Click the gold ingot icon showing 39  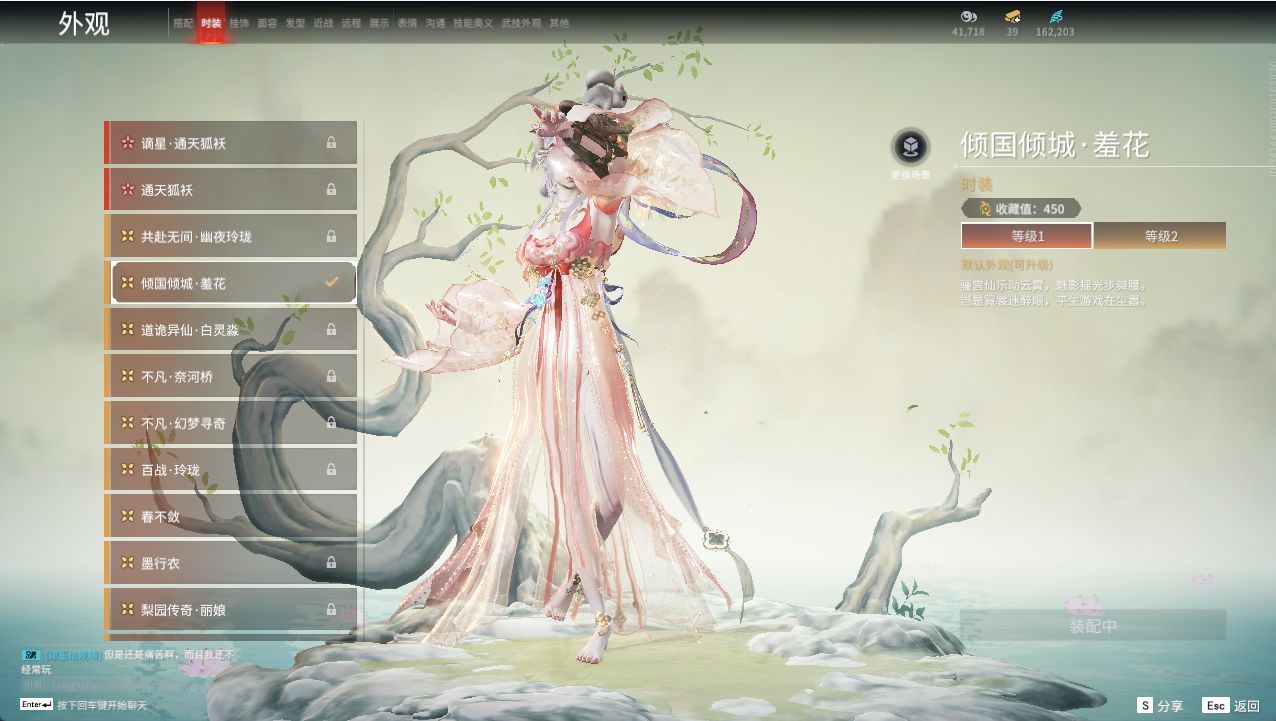1012,18
